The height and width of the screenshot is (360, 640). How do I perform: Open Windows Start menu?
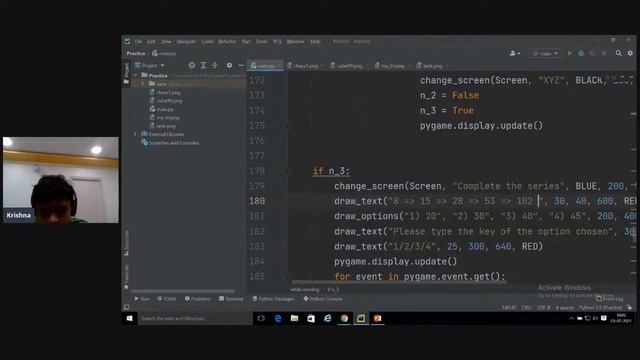pos(129,318)
